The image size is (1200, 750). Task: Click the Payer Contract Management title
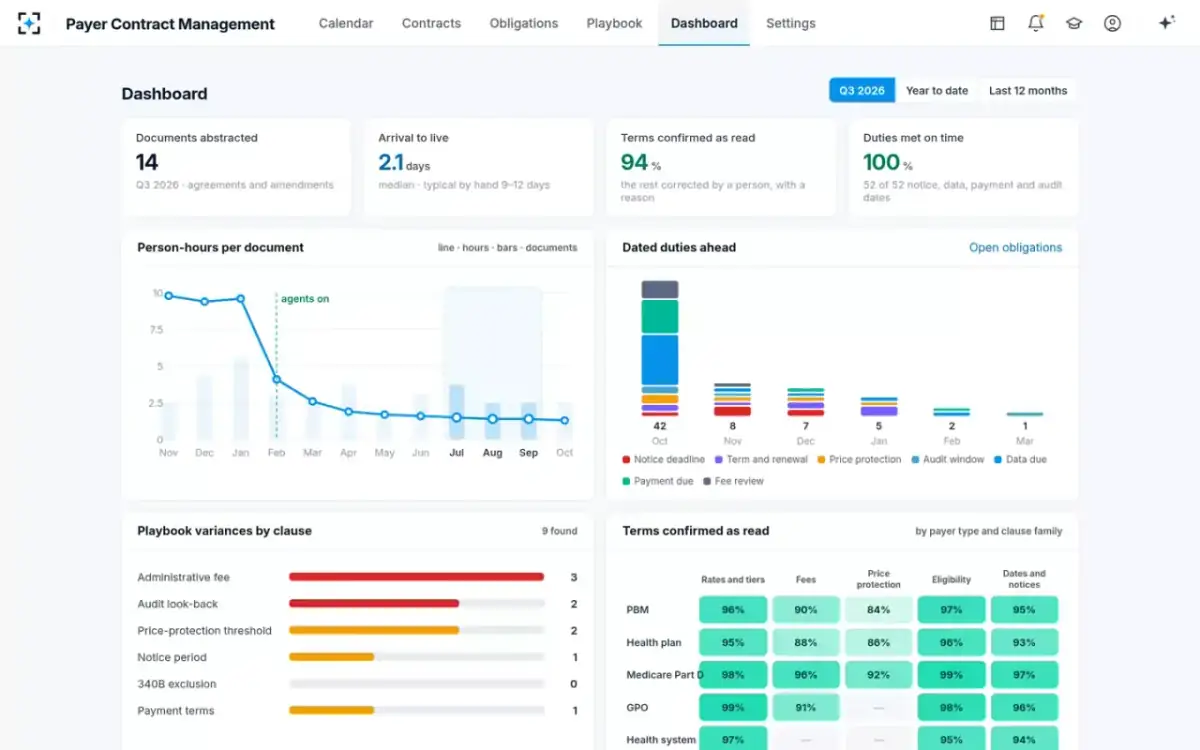coord(170,24)
